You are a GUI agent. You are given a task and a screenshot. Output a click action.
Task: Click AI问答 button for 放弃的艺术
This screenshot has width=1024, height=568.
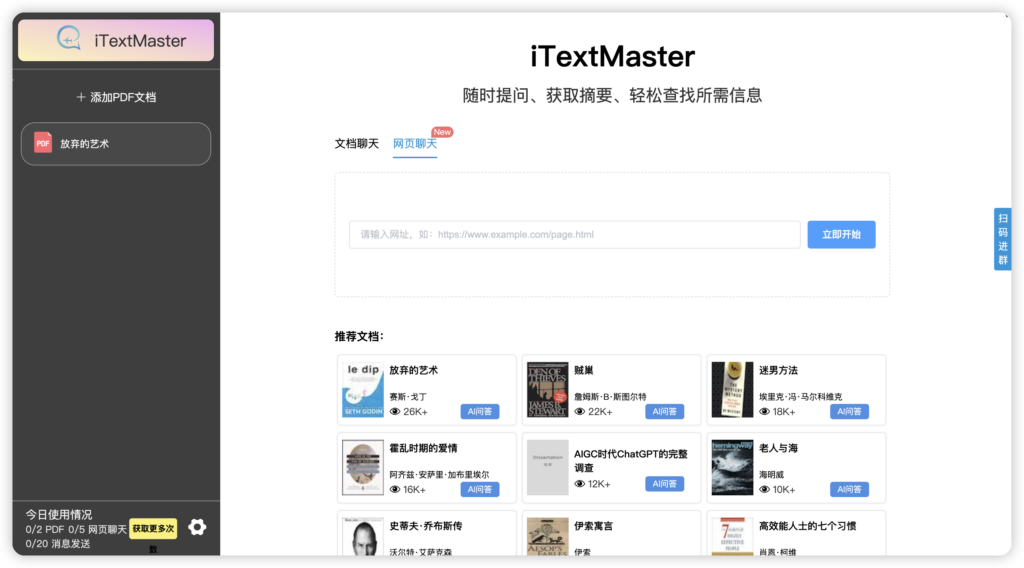coord(480,411)
